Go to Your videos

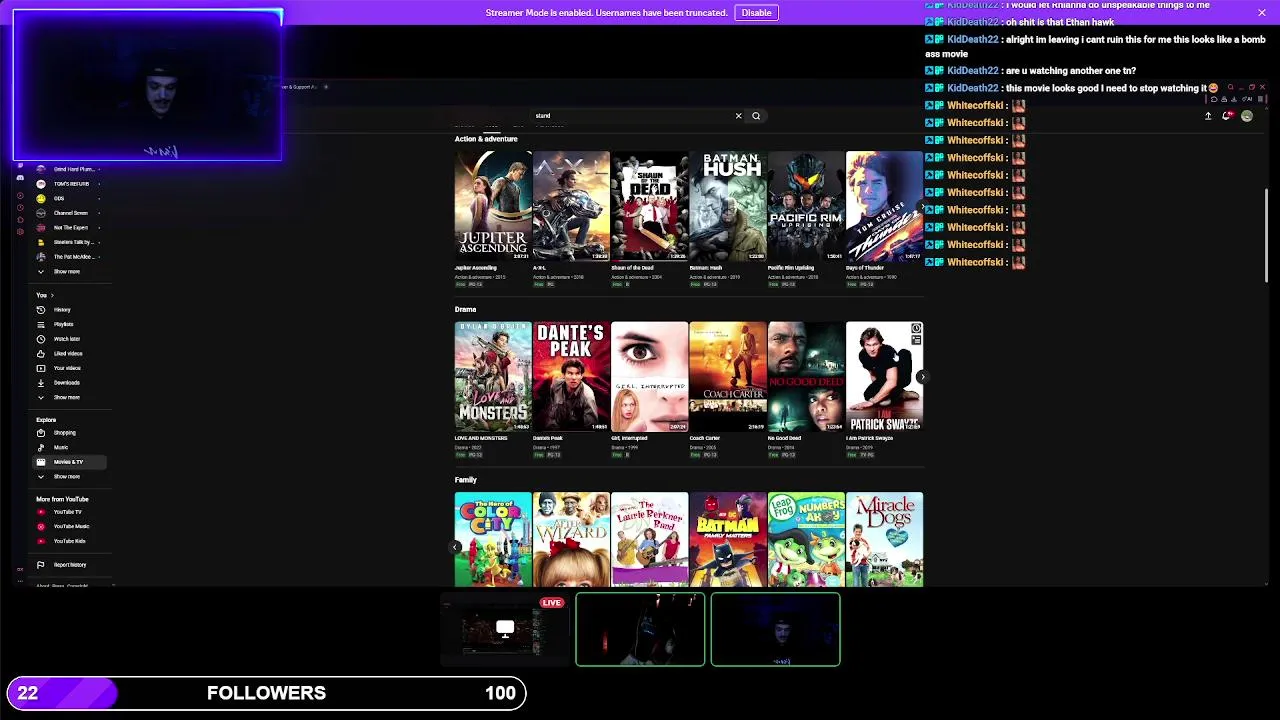coord(70,368)
